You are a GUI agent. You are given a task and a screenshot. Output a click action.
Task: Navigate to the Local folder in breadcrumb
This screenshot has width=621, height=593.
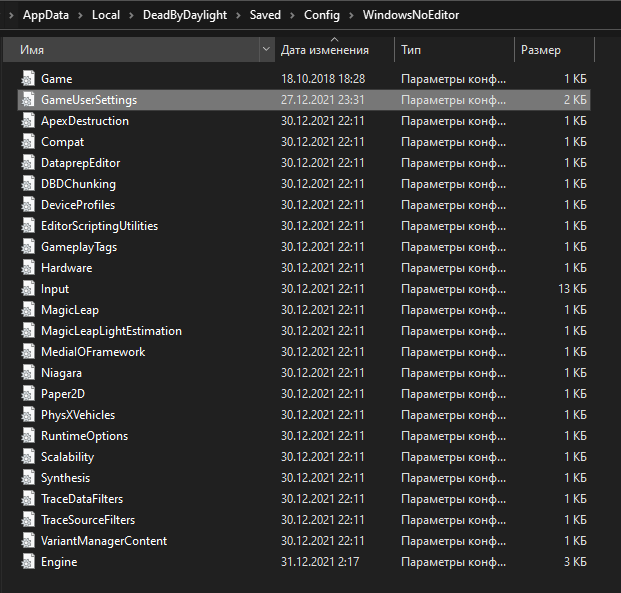(x=105, y=16)
